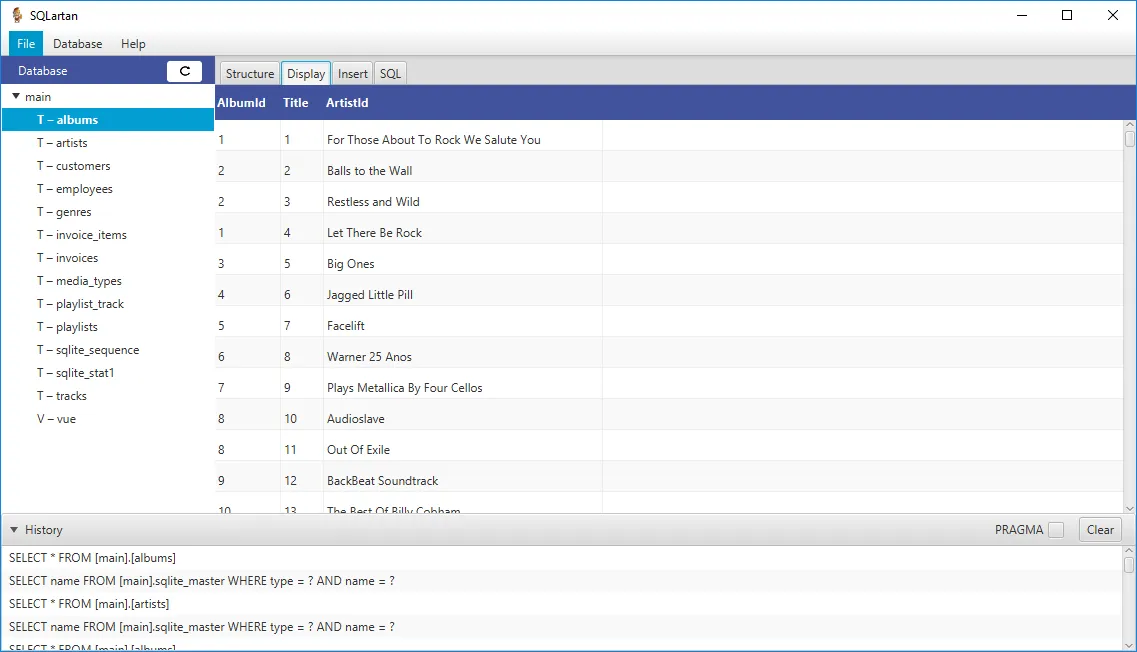Switch to the Display tab
Image resolution: width=1137 pixels, height=652 pixels.
306,73
